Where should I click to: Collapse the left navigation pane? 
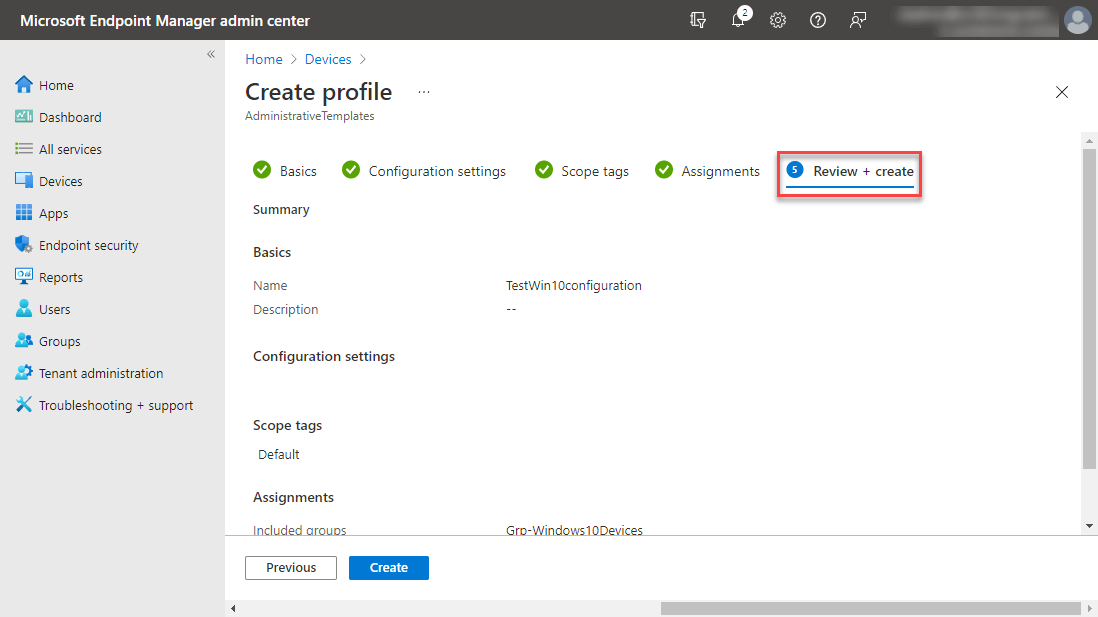point(210,55)
